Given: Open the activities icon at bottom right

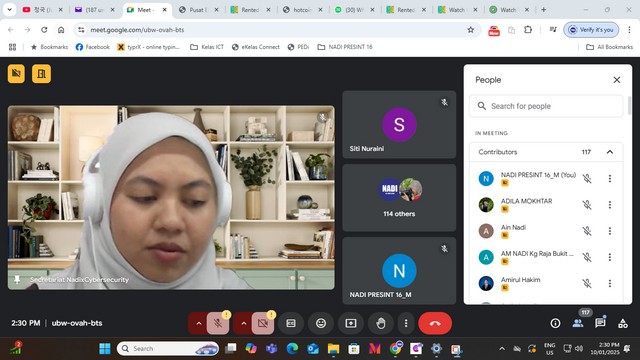Looking at the screenshot, I should pyautogui.click(x=623, y=323).
